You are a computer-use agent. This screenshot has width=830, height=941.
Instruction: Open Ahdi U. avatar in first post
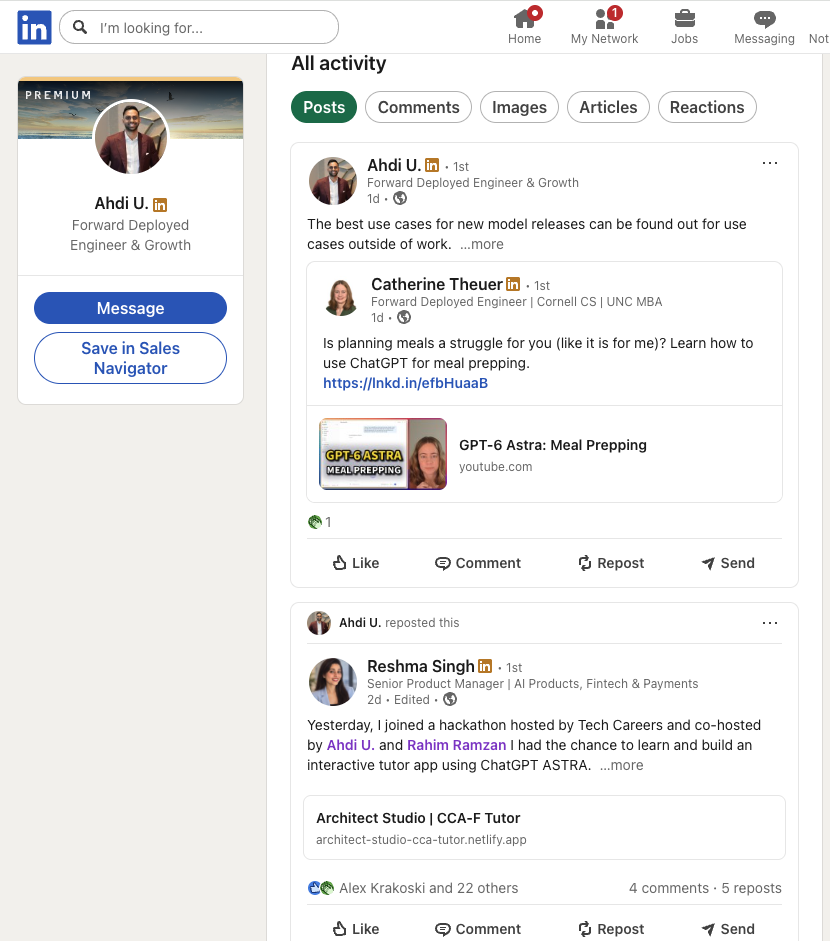click(x=332, y=181)
